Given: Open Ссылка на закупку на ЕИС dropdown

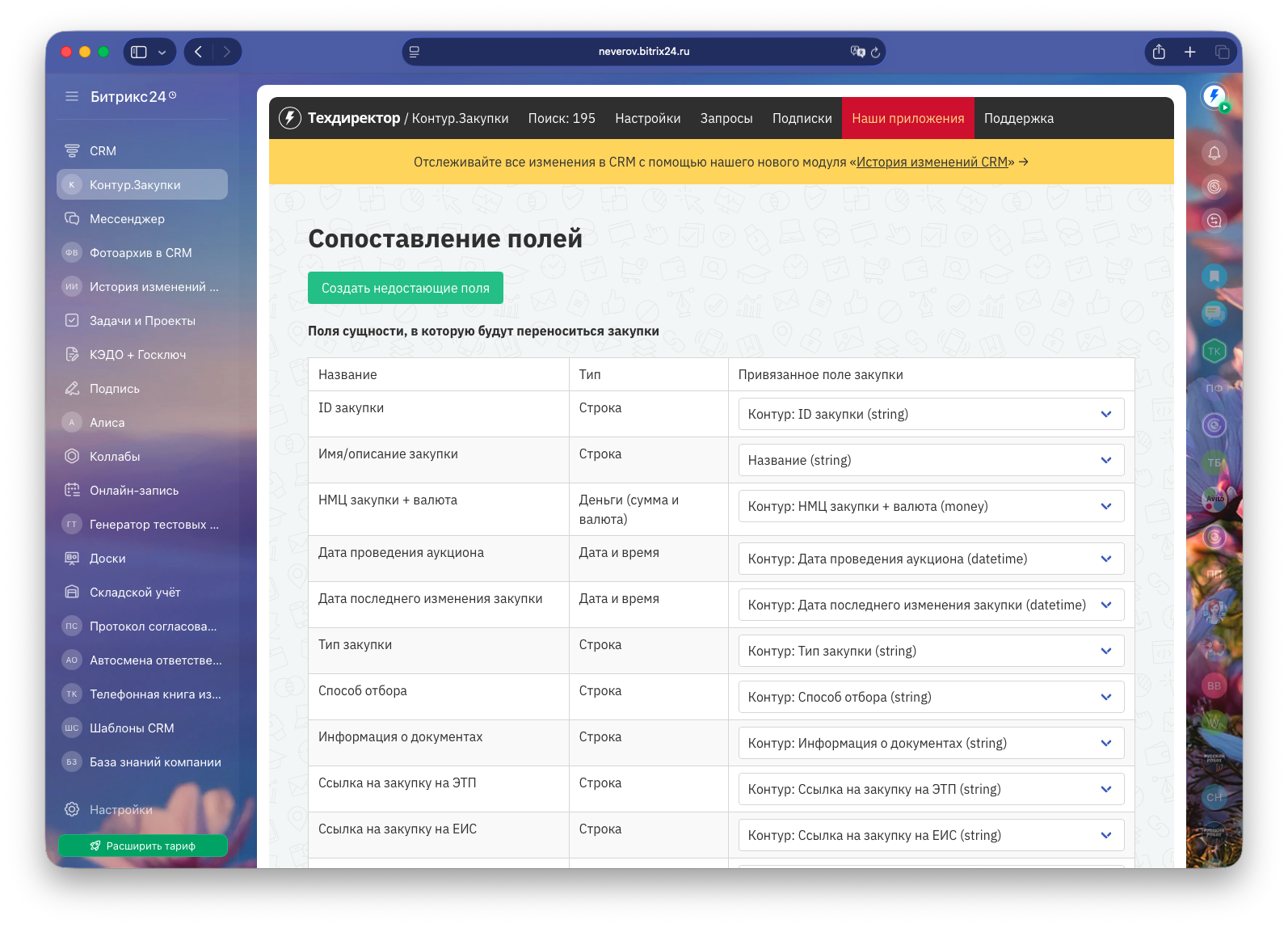Looking at the screenshot, I should (x=931, y=835).
